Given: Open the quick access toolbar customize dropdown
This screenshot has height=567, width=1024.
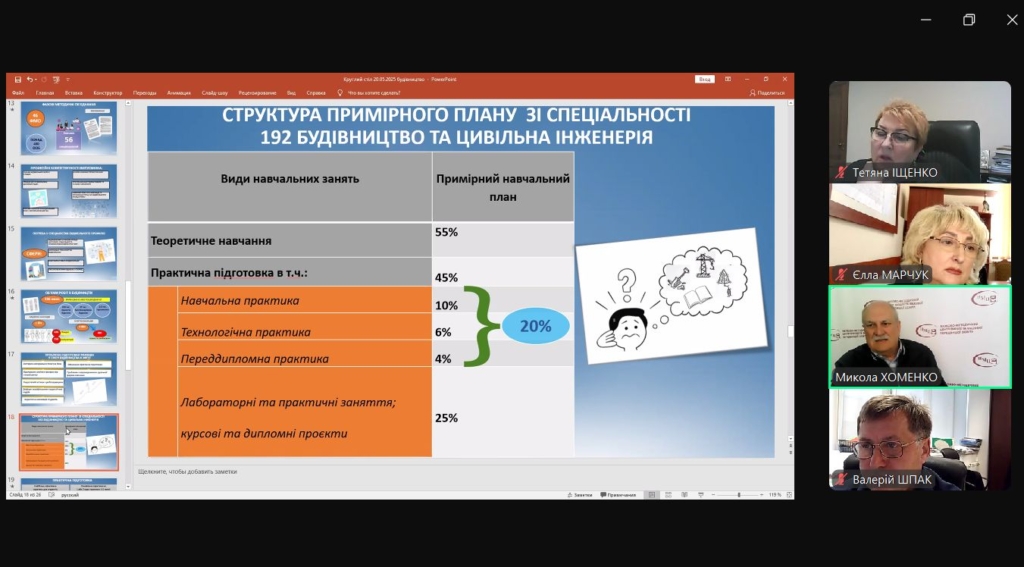Looking at the screenshot, I should [67, 79].
